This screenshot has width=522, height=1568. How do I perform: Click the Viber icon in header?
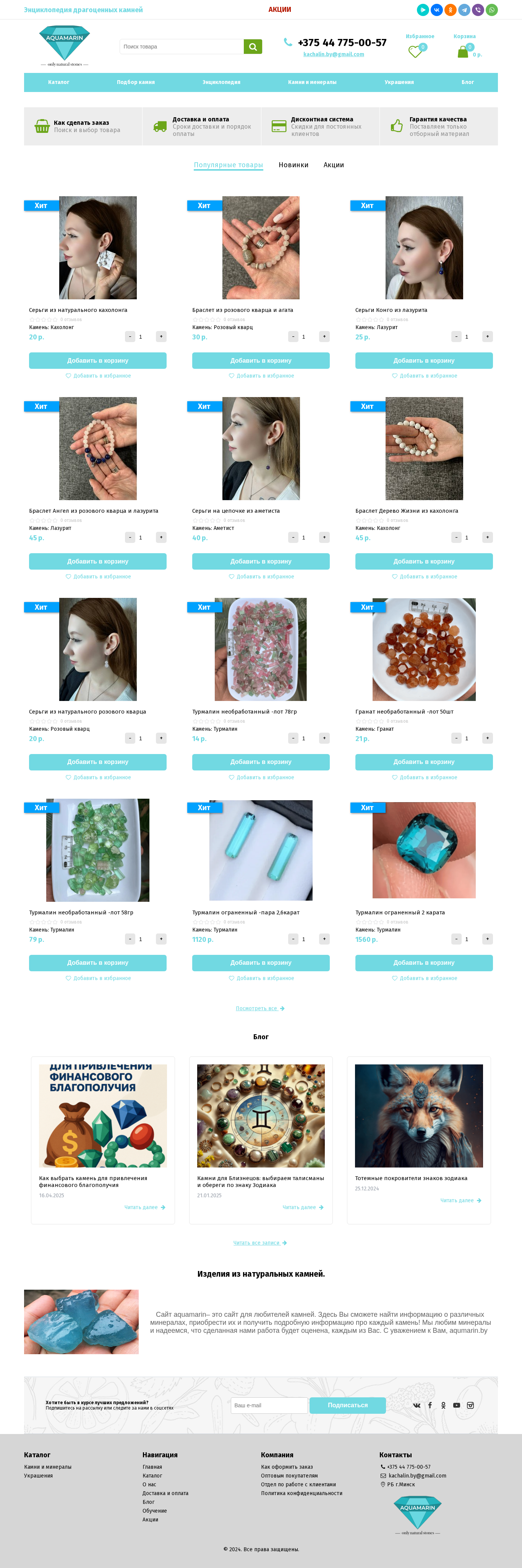(x=478, y=10)
